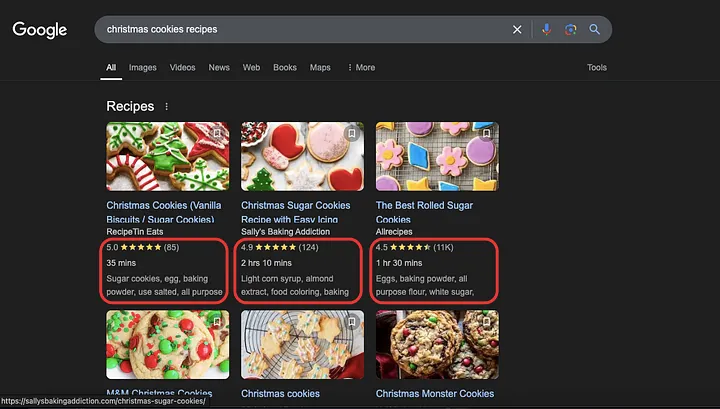Click the red mitten sugar cookies thumbnail
The height and width of the screenshot is (409, 720).
(x=302, y=156)
